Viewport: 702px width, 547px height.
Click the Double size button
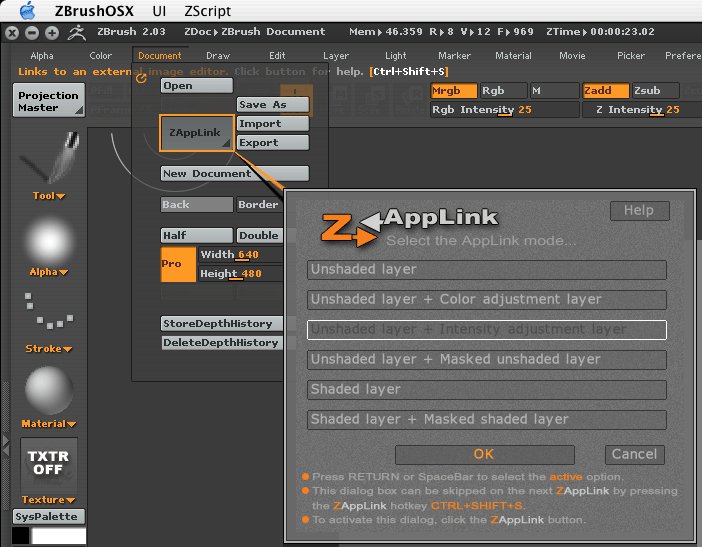click(260, 235)
